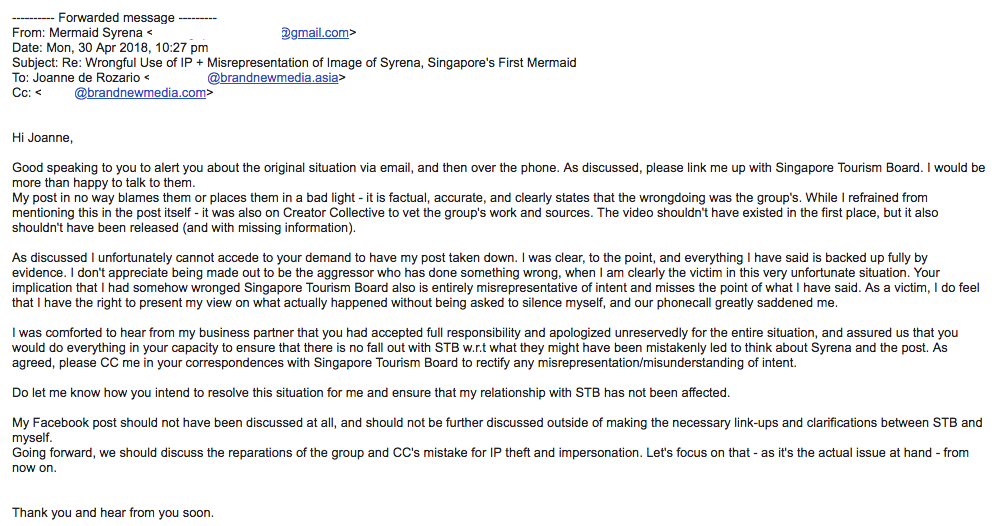Click the Cc field label

[21, 93]
